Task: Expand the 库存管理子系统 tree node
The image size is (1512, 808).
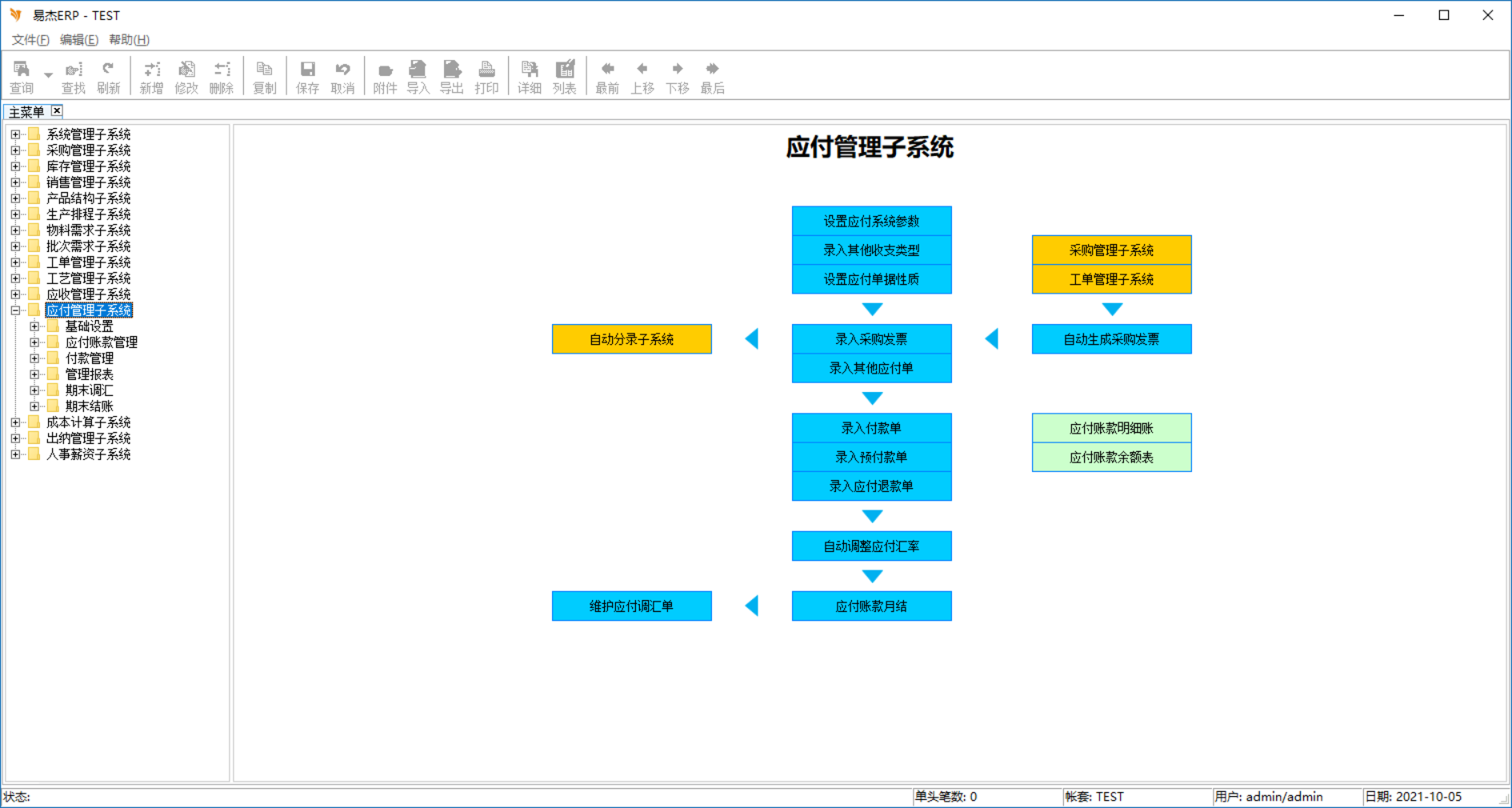Action: coord(15,166)
